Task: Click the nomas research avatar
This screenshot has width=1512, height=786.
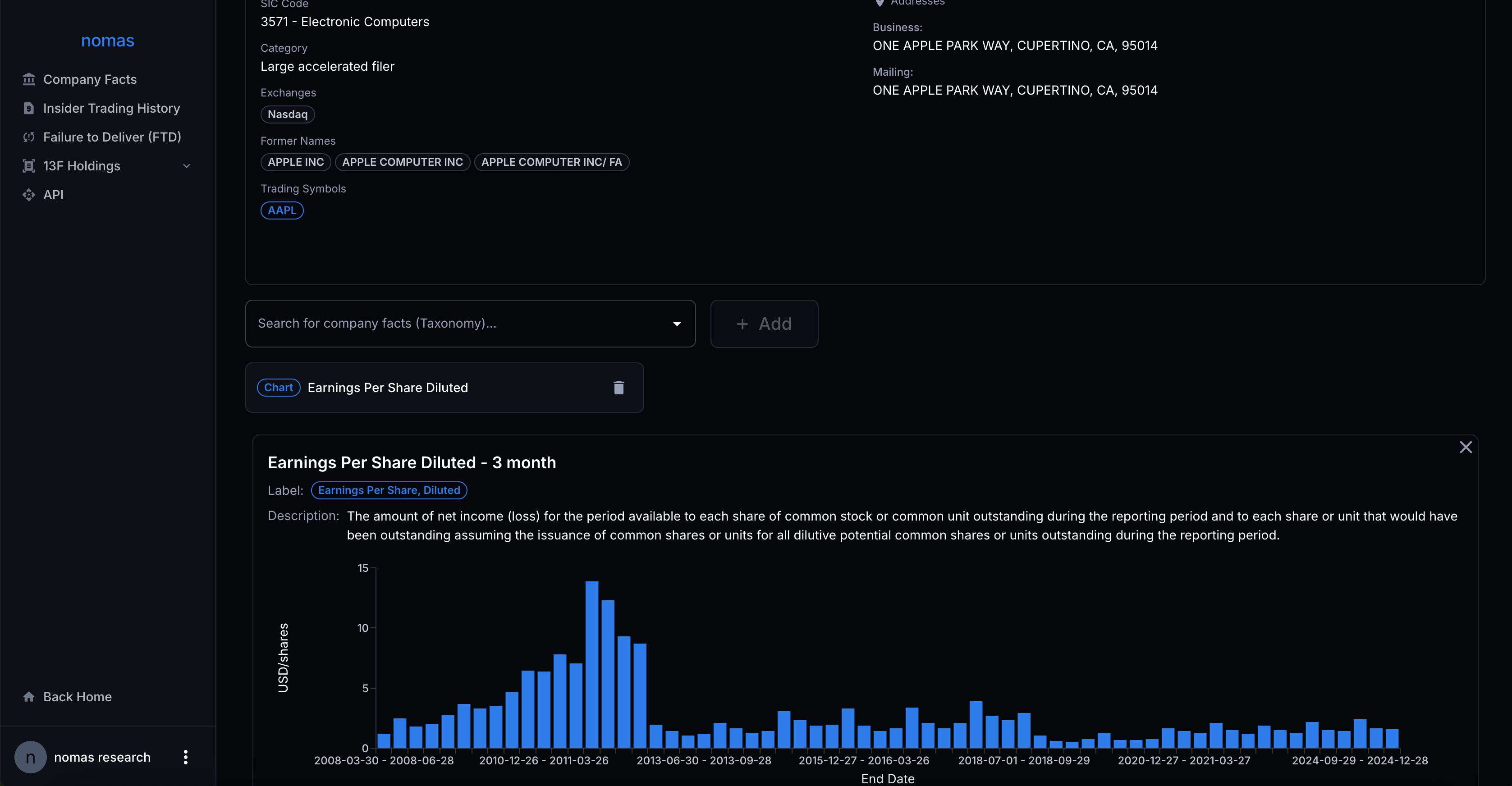Action: click(x=31, y=757)
